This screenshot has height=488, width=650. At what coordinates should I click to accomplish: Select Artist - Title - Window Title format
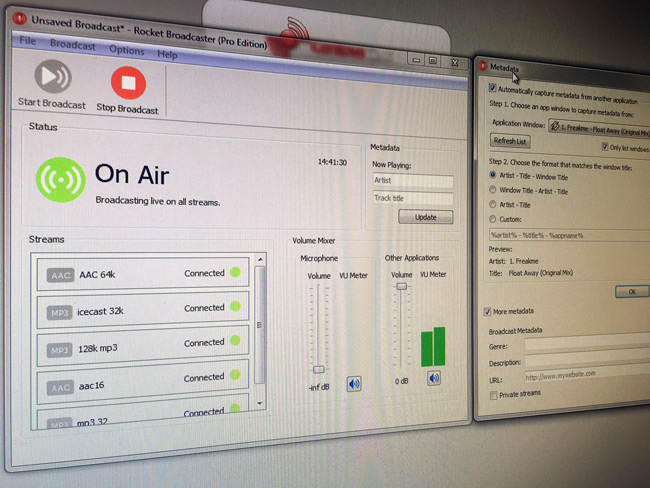[x=493, y=175]
